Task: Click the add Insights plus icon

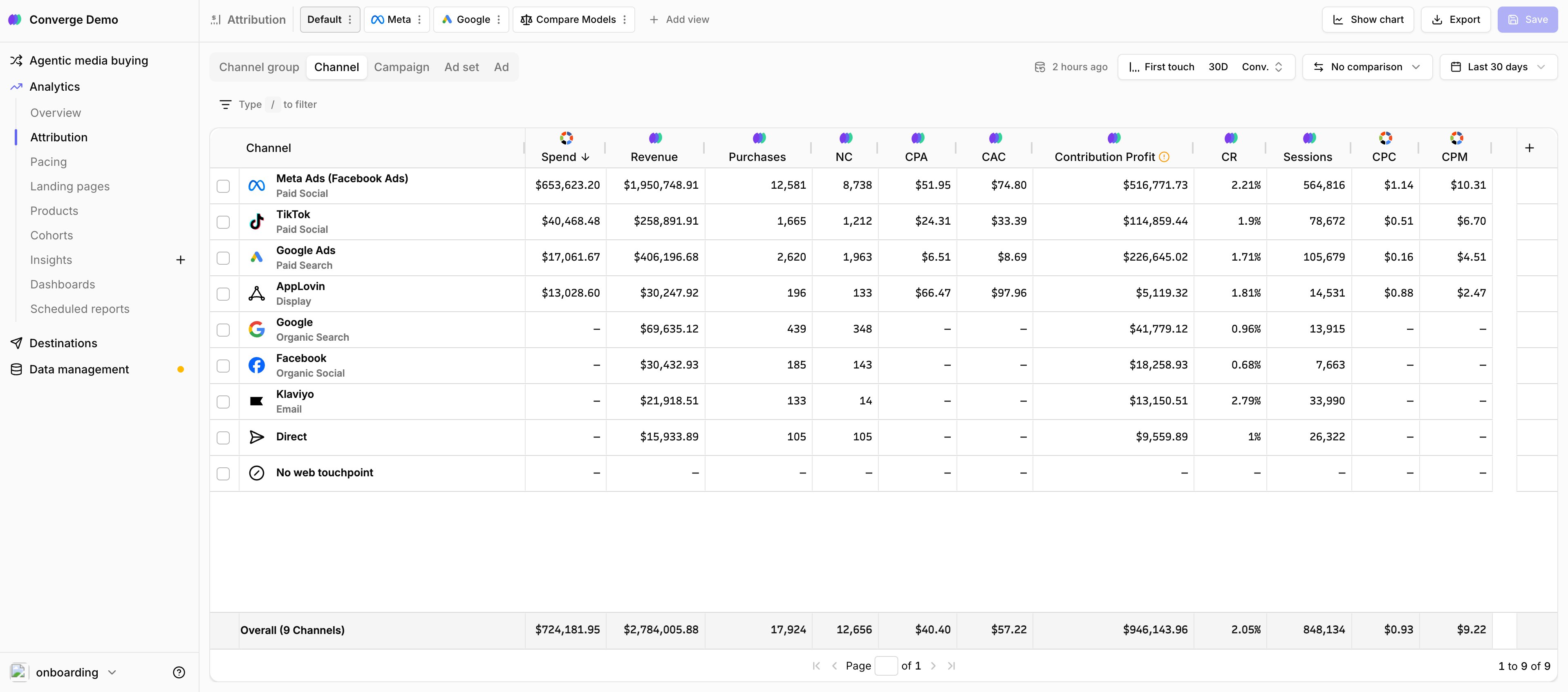Action: (x=180, y=260)
